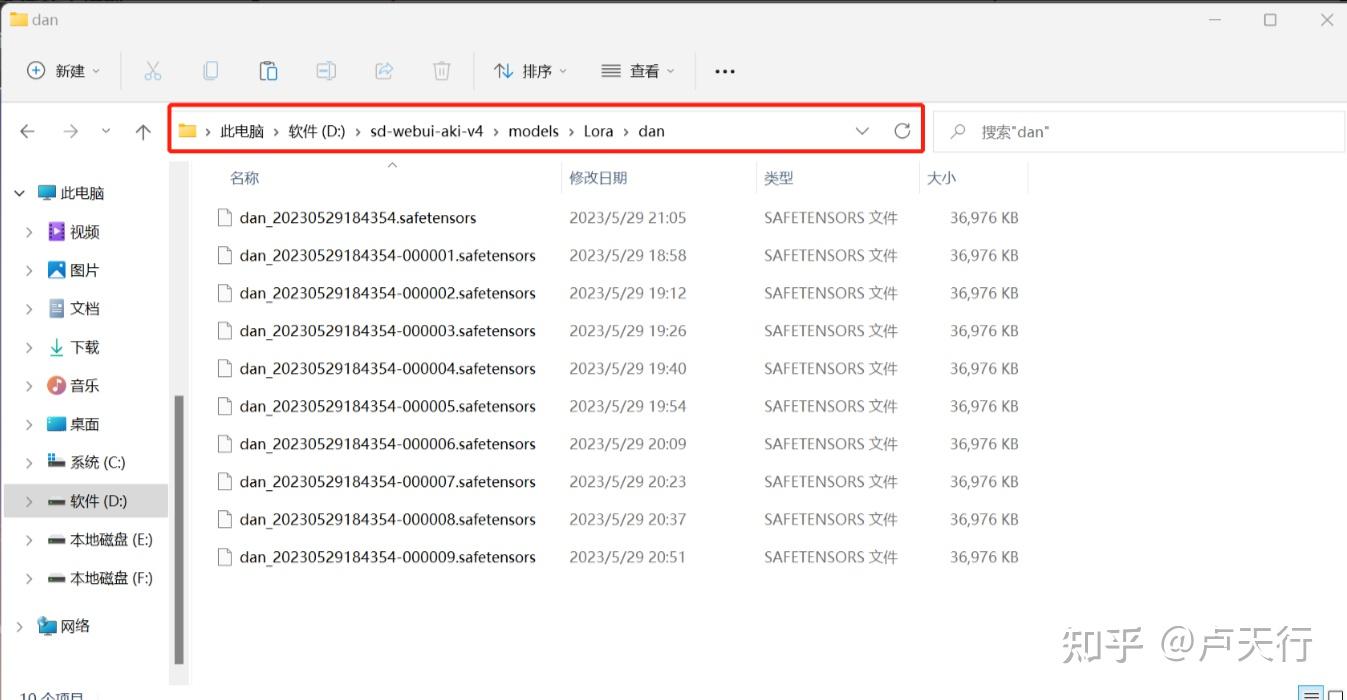This screenshot has height=700, width=1347.
Task: Open dan_20230529184354.safetensors file
Action: (357, 217)
